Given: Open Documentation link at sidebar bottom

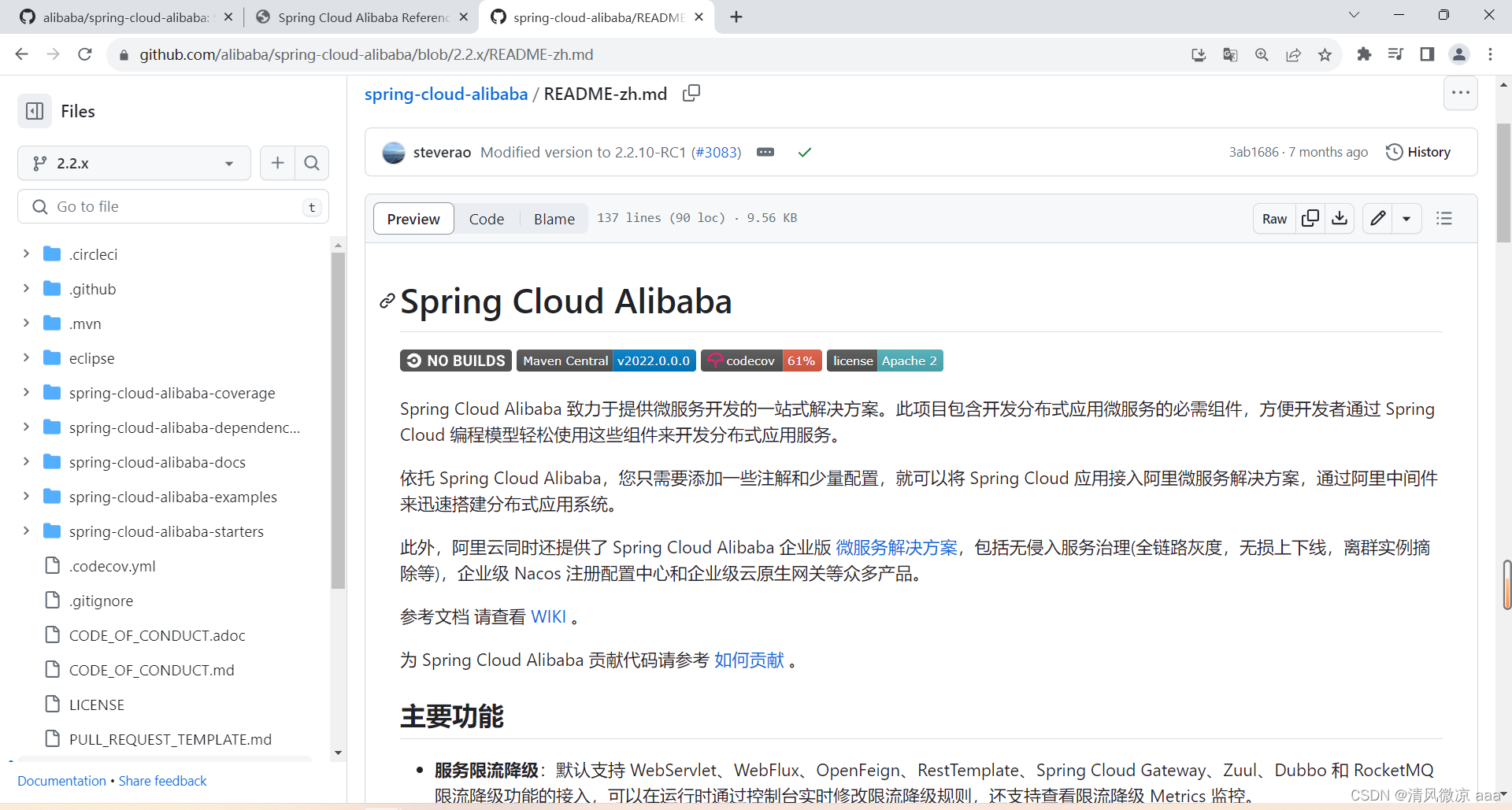Looking at the screenshot, I should click(61, 781).
